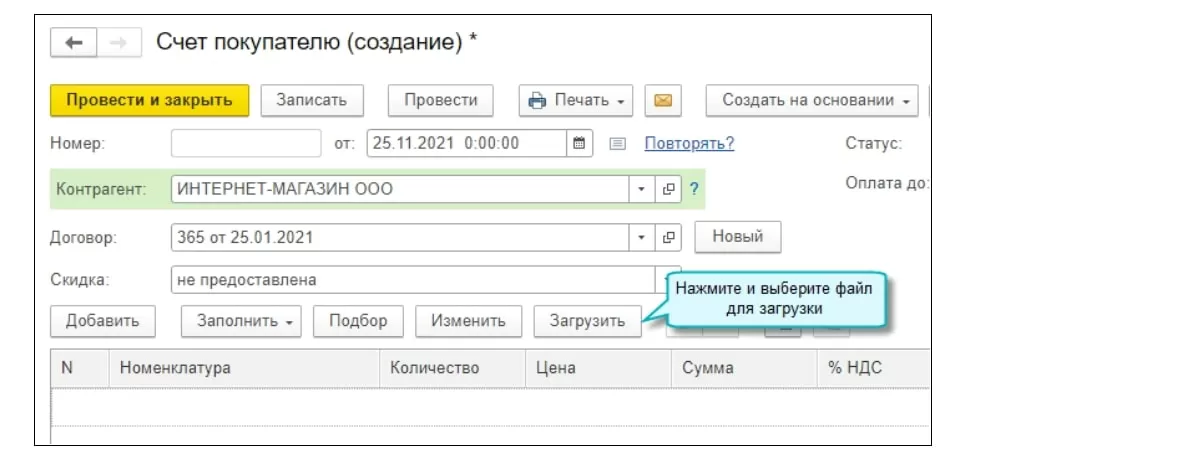The image size is (1200, 460).
Task: Go forward with the right arrow button
Action: pyautogui.click(x=119, y=43)
